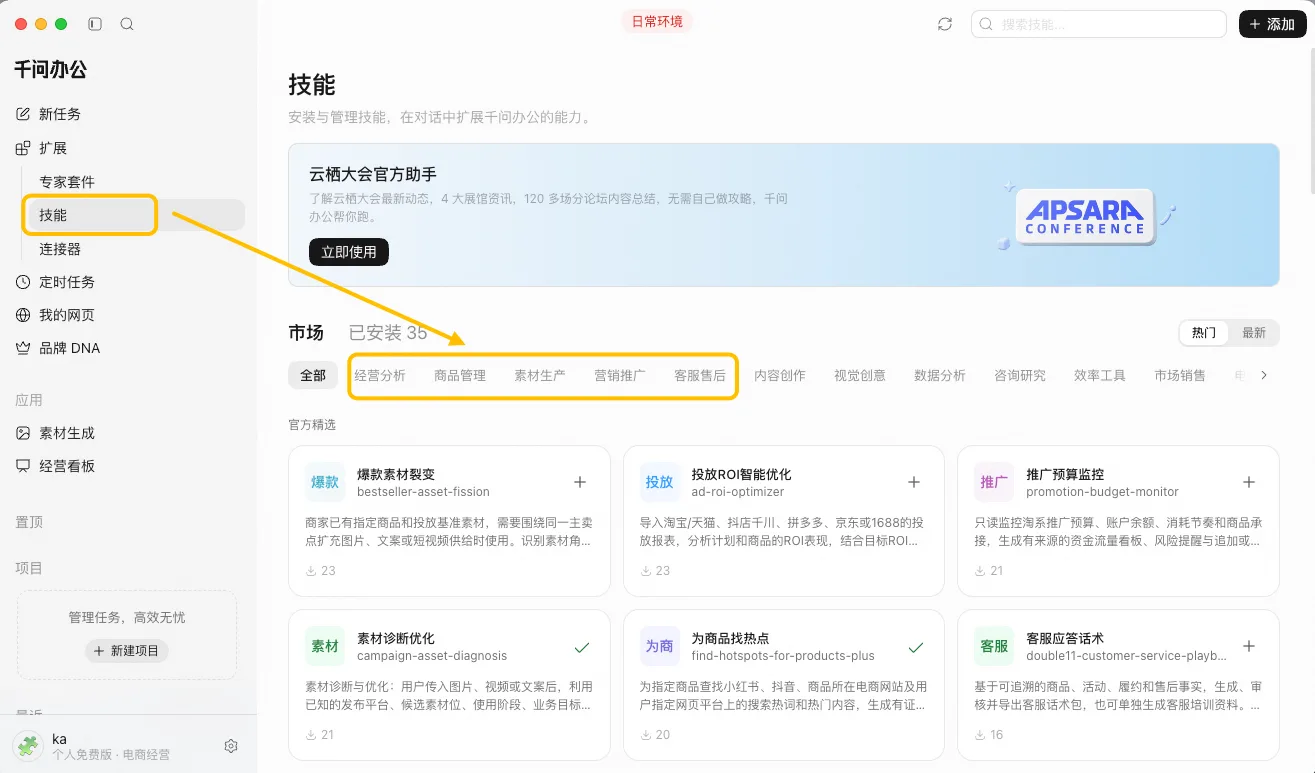Click the 新建项目 button
This screenshot has height=773, width=1315.
(x=127, y=650)
